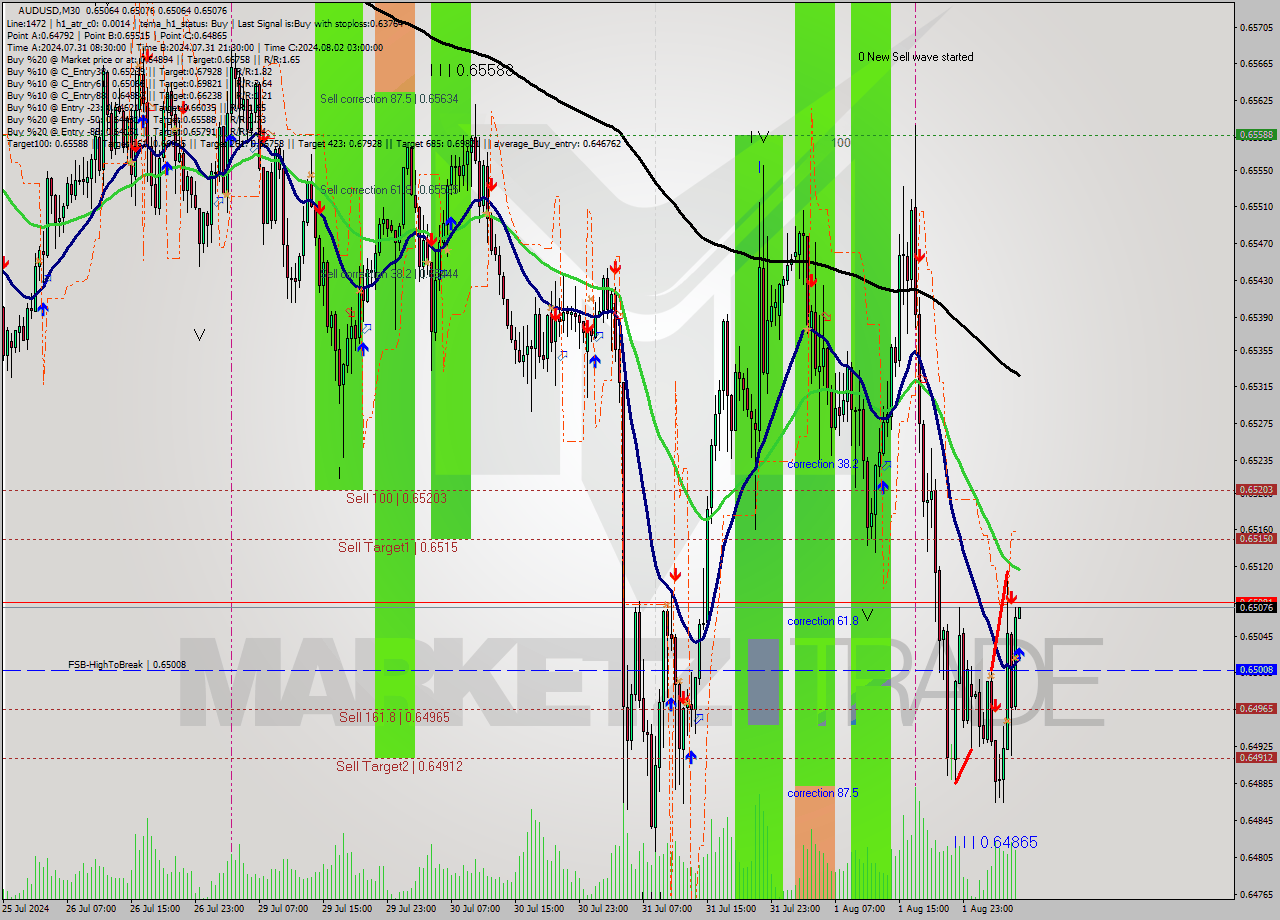Click the red 0.64965 price axis tag

(x=1256, y=709)
